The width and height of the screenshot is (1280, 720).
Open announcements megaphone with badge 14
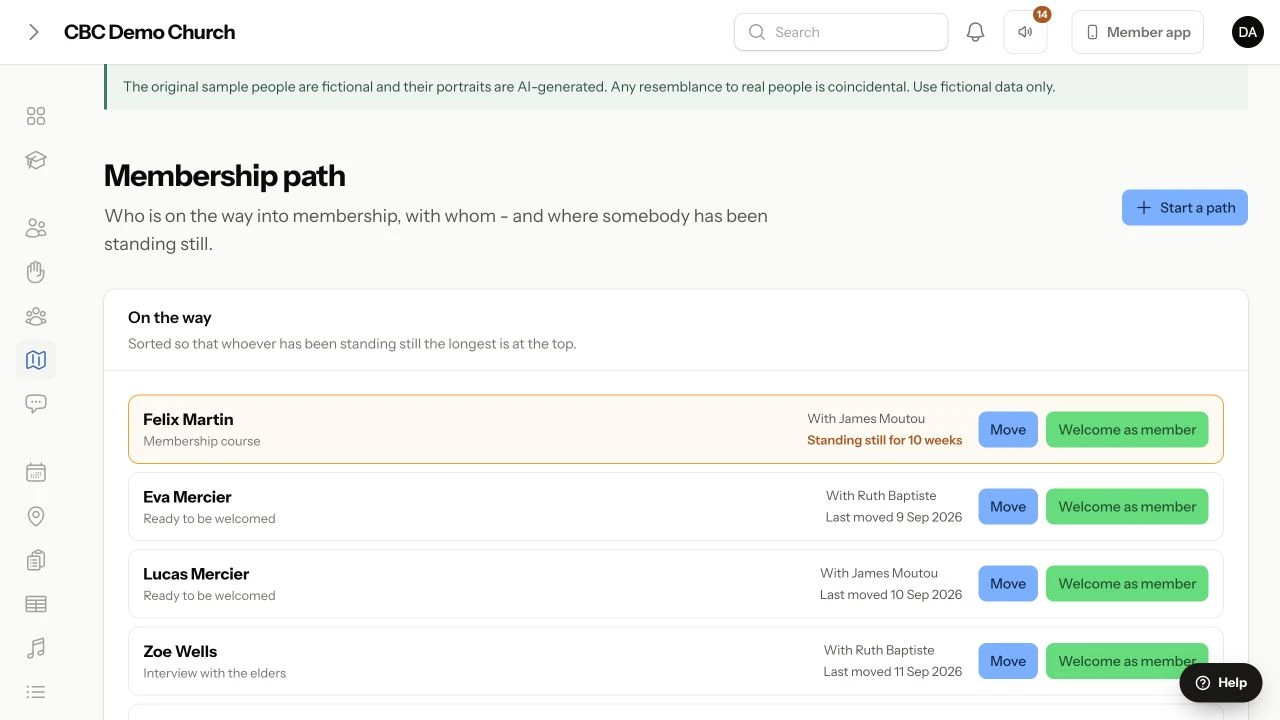(1025, 32)
